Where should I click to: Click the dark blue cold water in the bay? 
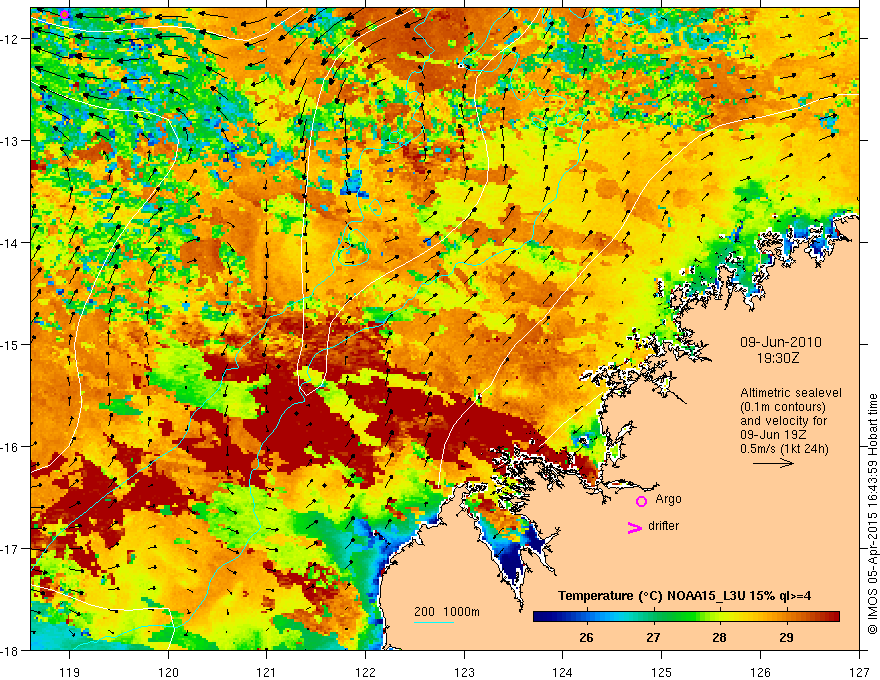point(512,564)
